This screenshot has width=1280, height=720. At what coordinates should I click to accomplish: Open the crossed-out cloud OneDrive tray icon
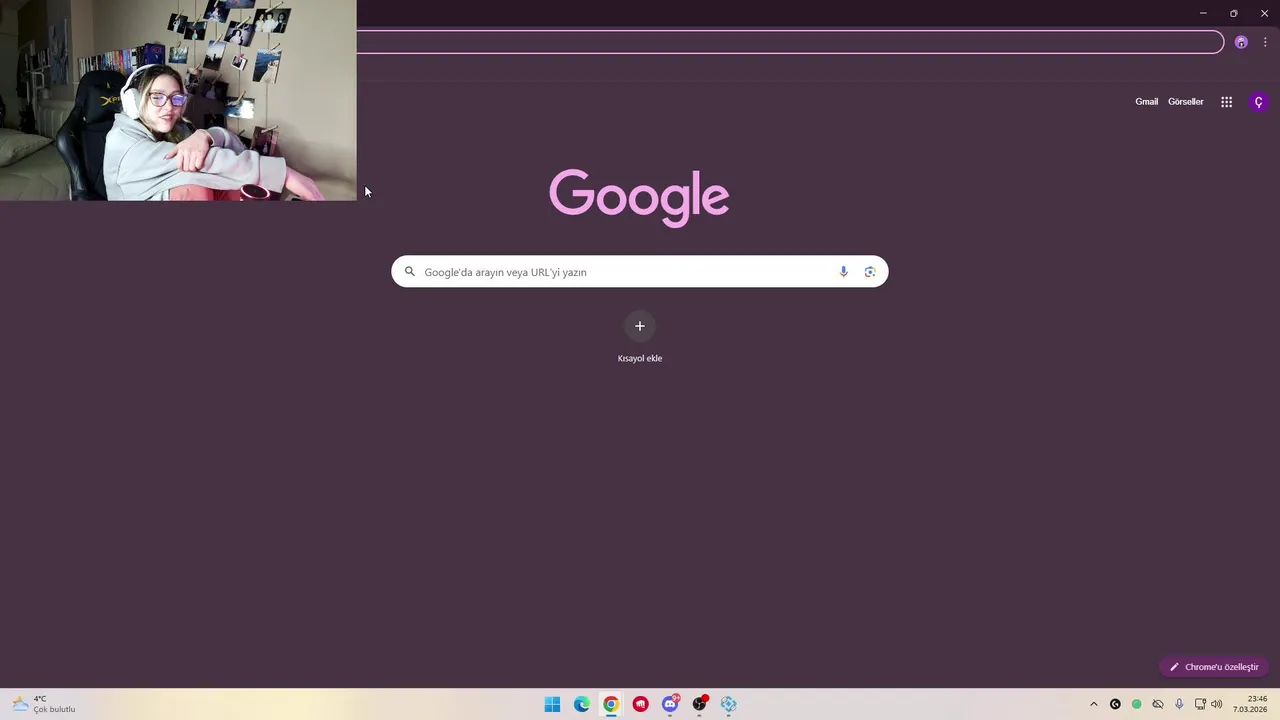click(x=1158, y=704)
